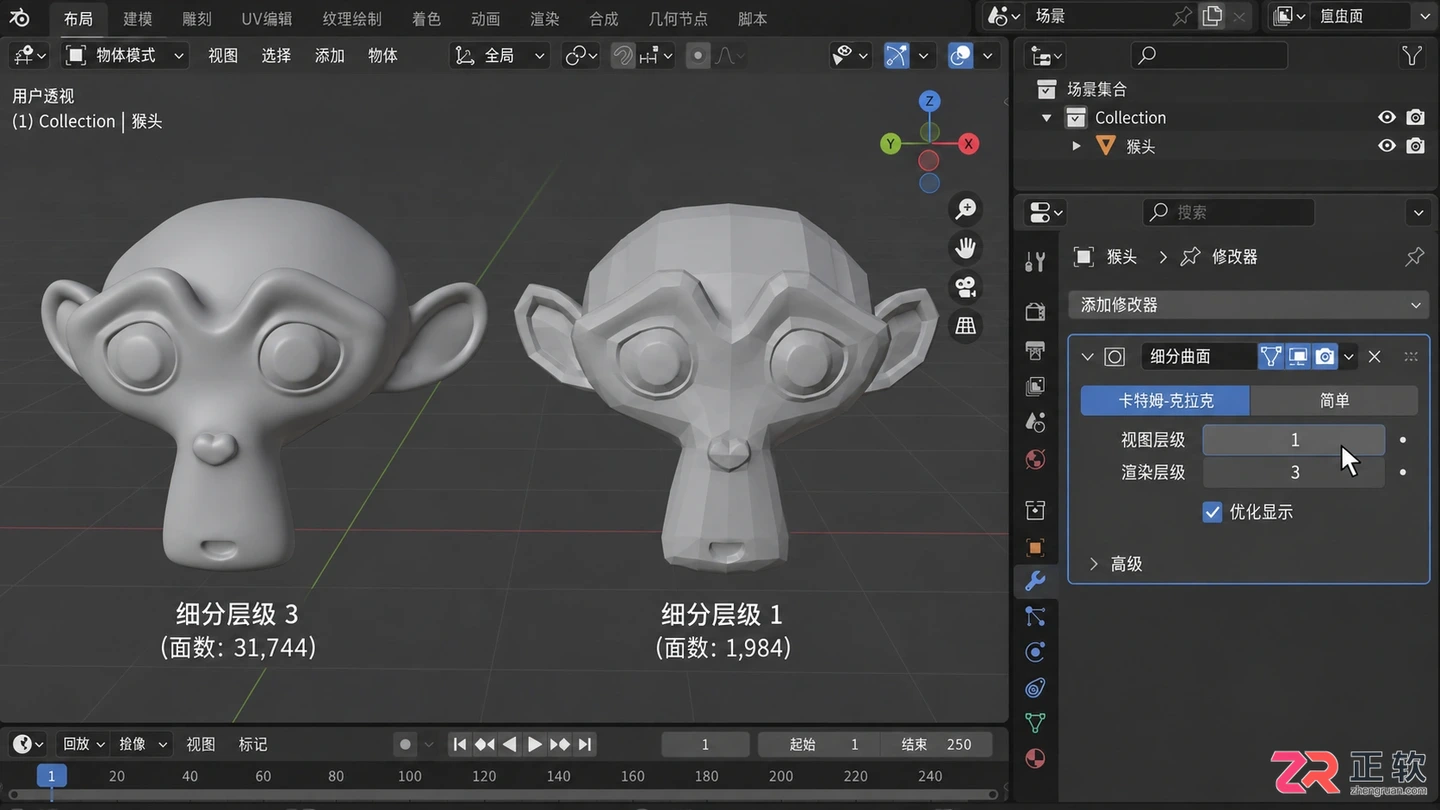
Task: Open the 物体模式 object mode dropdown
Action: pos(125,56)
